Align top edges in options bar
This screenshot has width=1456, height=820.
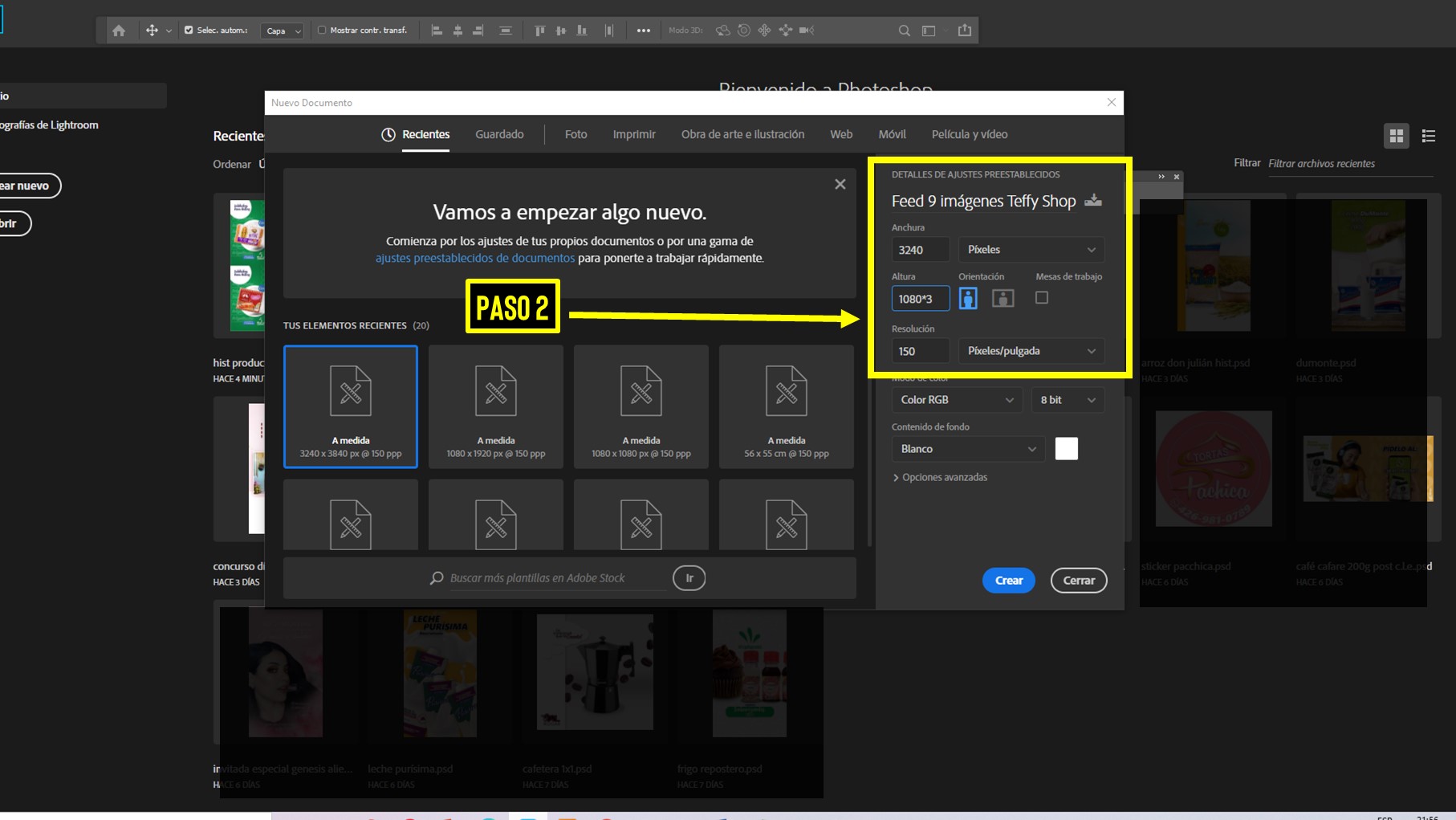(x=540, y=31)
